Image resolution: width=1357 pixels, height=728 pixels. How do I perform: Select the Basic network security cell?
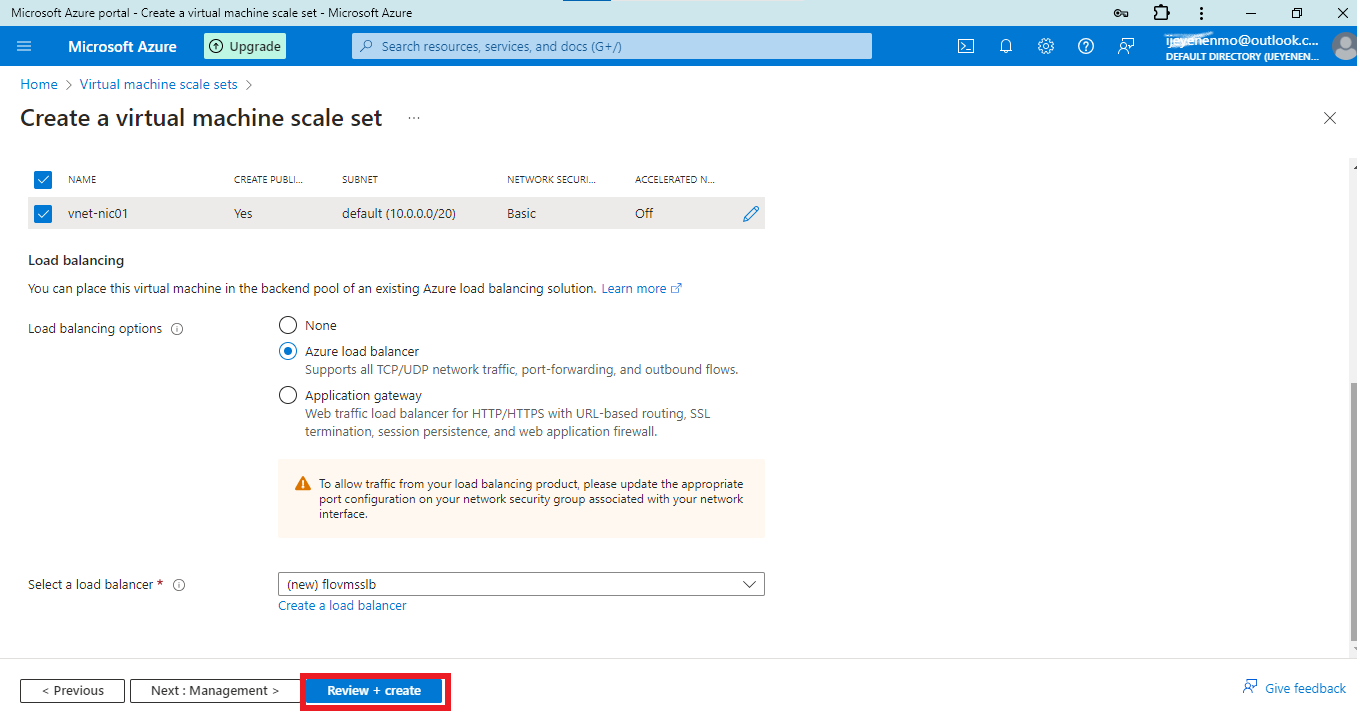(522, 214)
